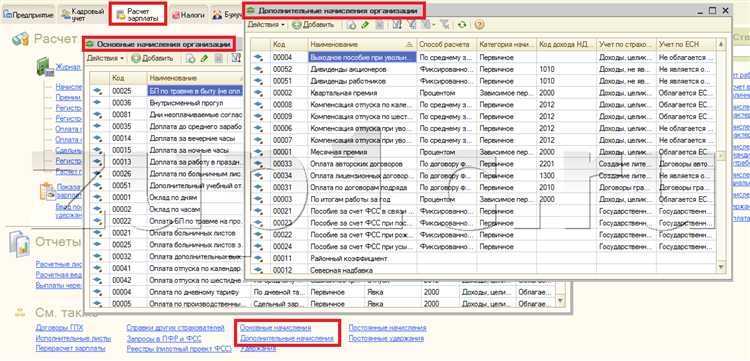
Task: Select row Оклад по часам
Action: coord(167,209)
